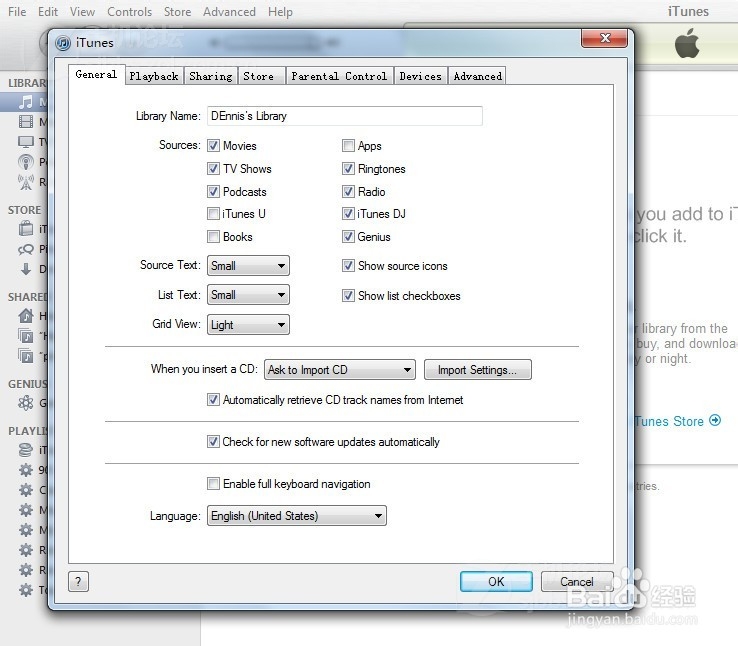Click the first gear smart playlist icon

(x=26, y=470)
